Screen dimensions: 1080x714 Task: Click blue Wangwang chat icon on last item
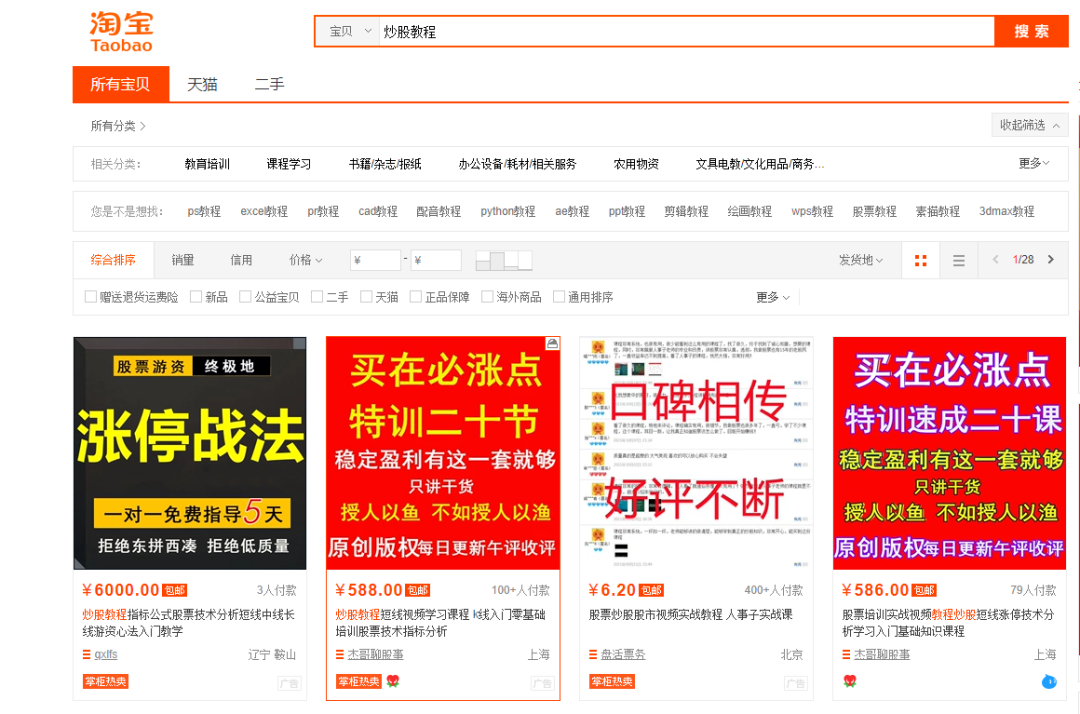pos(1048,682)
